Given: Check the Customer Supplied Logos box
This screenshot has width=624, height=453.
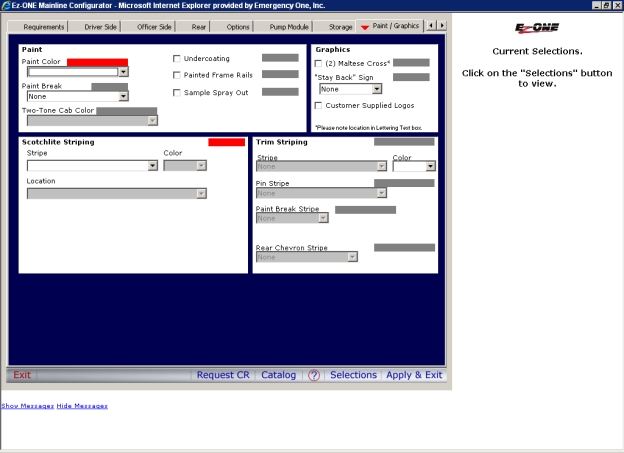Looking at the screenshot, I should pos(318,105).
